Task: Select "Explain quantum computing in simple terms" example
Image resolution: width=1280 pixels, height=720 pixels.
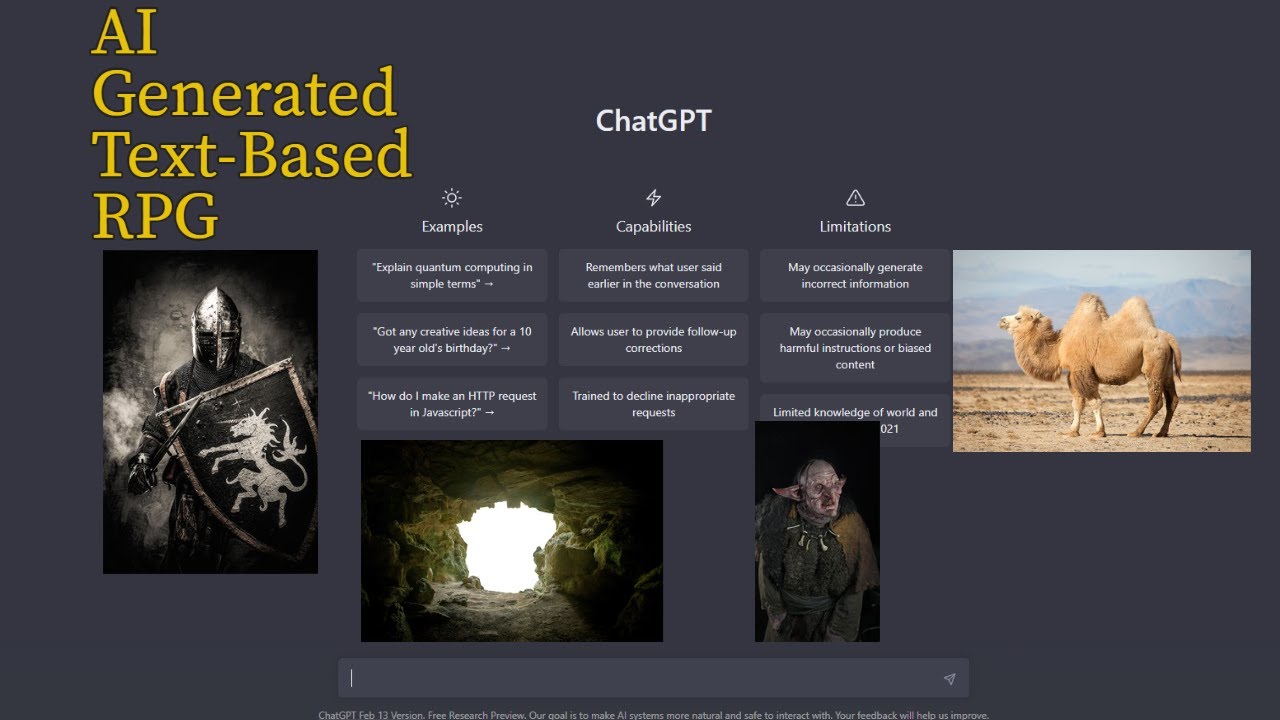Action: coord(452,275)
